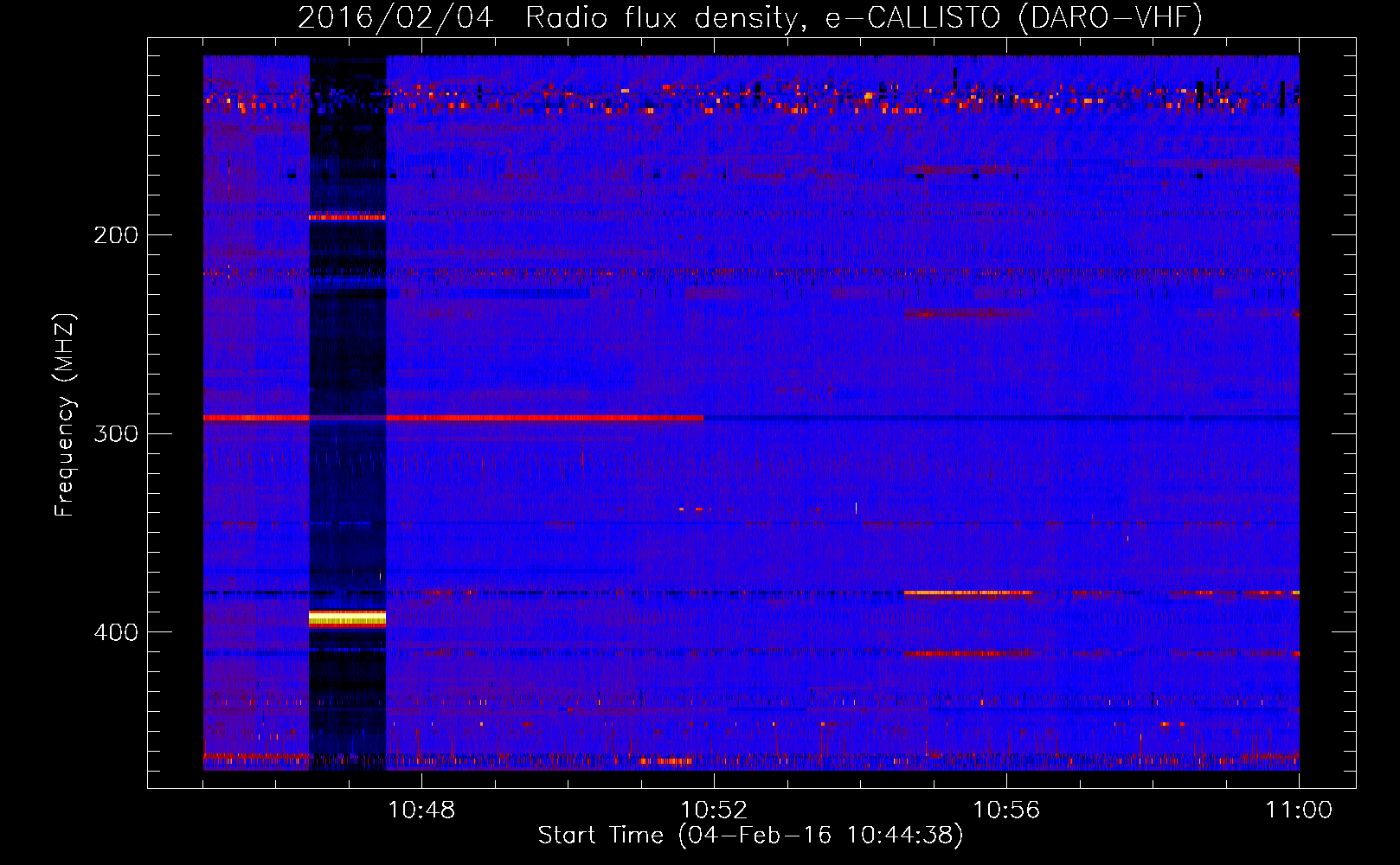The height and width of the screenshot is (865, 1400).
Task: Click the 'Frequency (MHZ)' axis label
Action: [65, 415]
